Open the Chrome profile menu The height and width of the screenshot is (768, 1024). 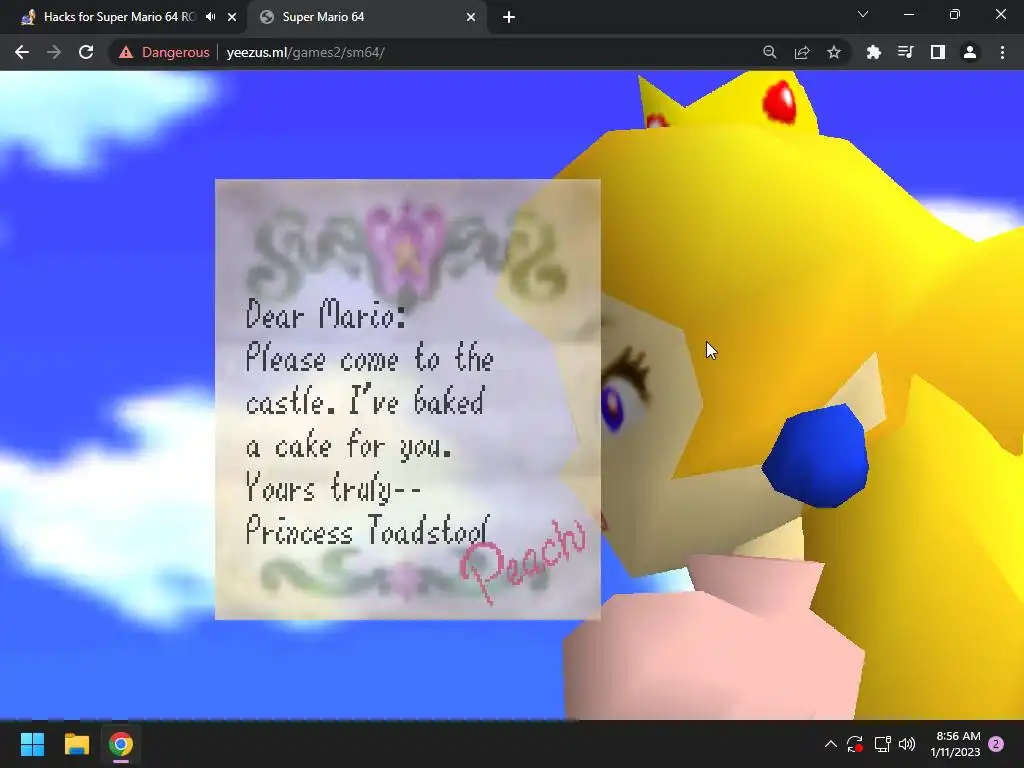point(969,52)
